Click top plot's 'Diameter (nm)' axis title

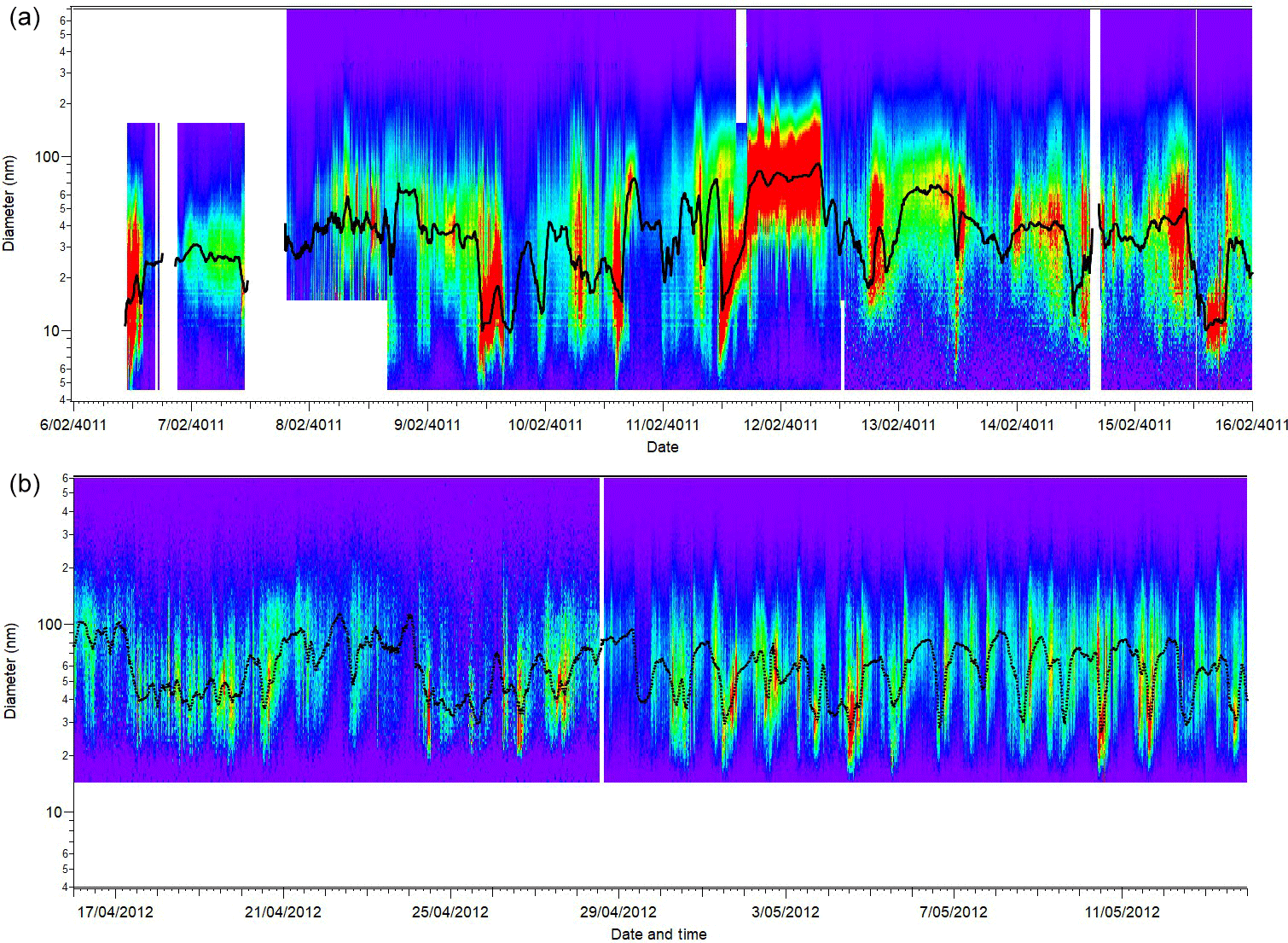pos(9,202)
